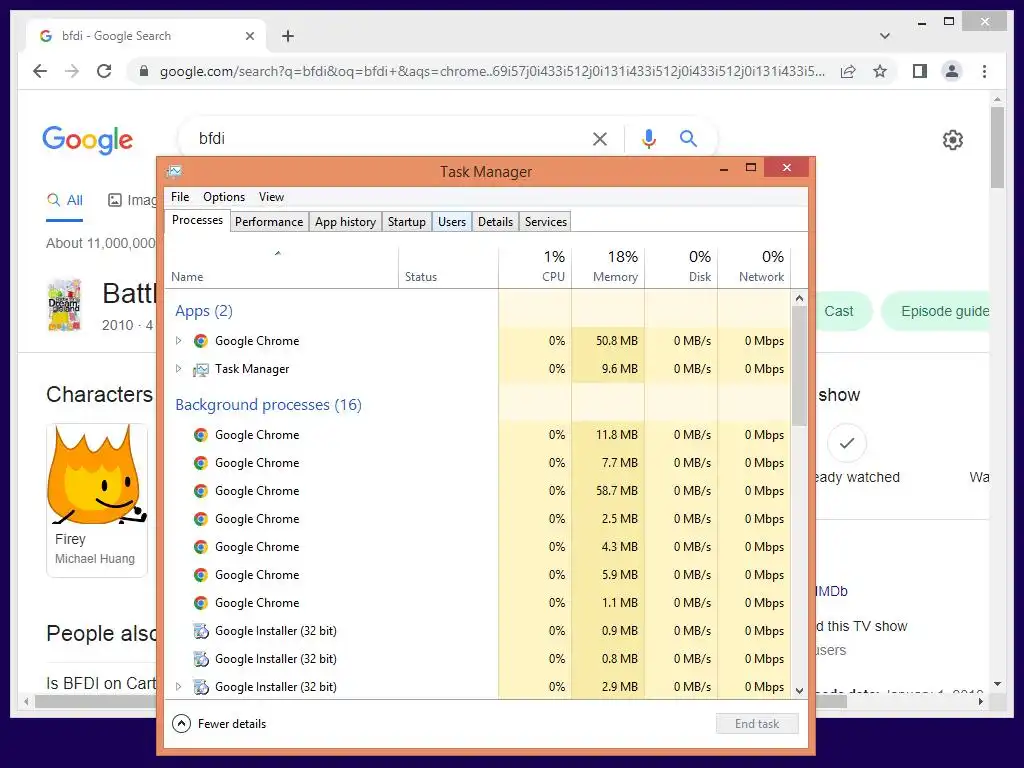Select the Processes tab

point(197,220)
